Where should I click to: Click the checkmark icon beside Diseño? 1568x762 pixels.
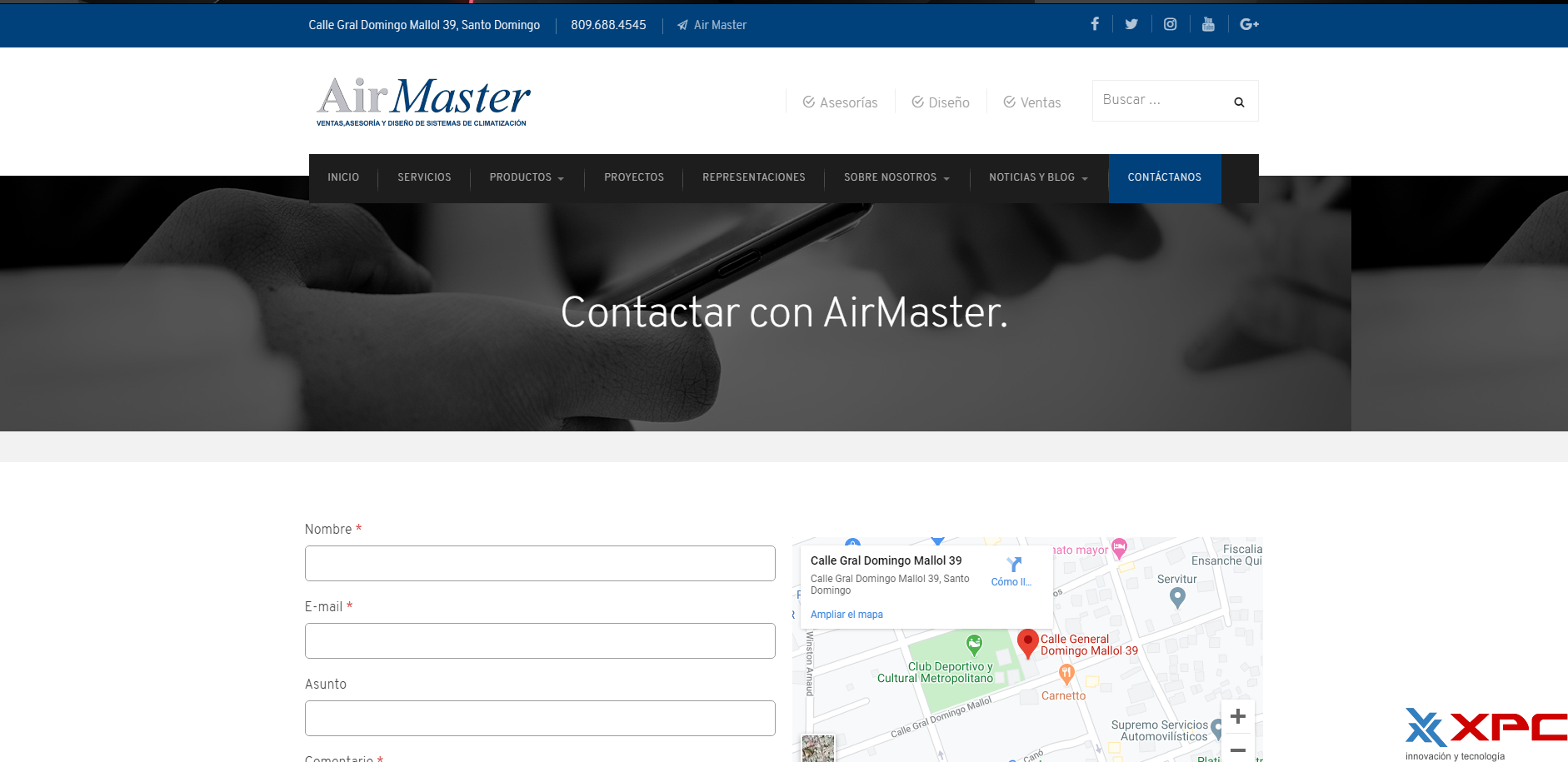[x=917, y=102]
